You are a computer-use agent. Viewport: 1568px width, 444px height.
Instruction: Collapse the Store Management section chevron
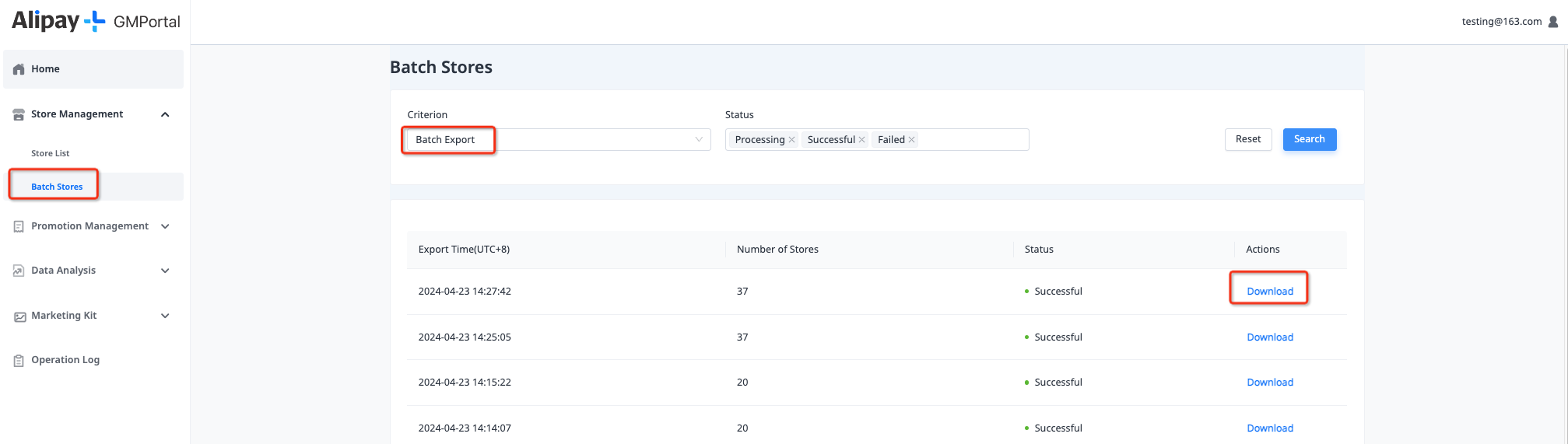pos(165,114)
